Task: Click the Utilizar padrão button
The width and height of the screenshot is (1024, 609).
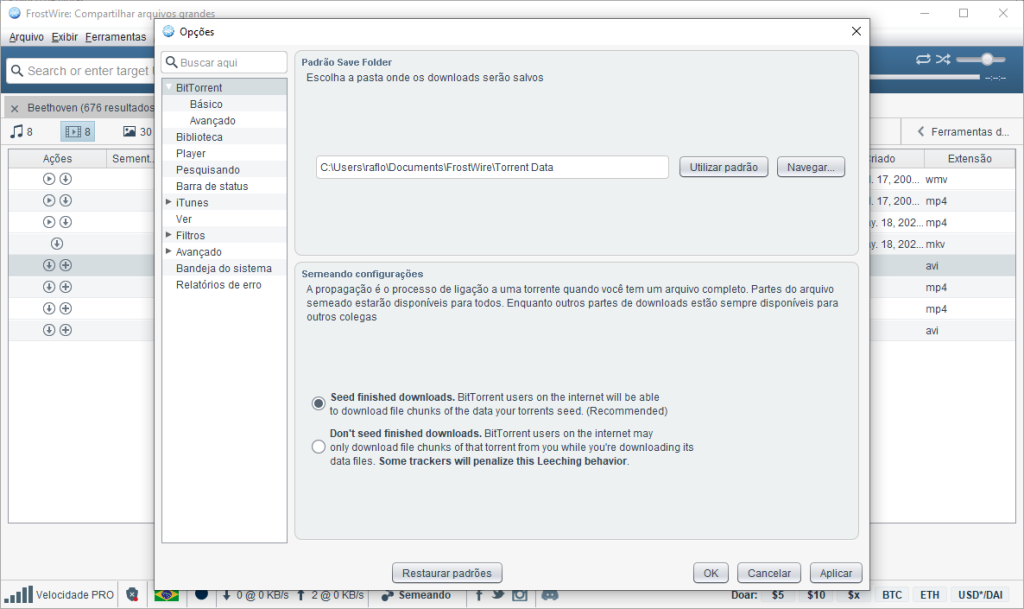Action: (x=723, y=167)
